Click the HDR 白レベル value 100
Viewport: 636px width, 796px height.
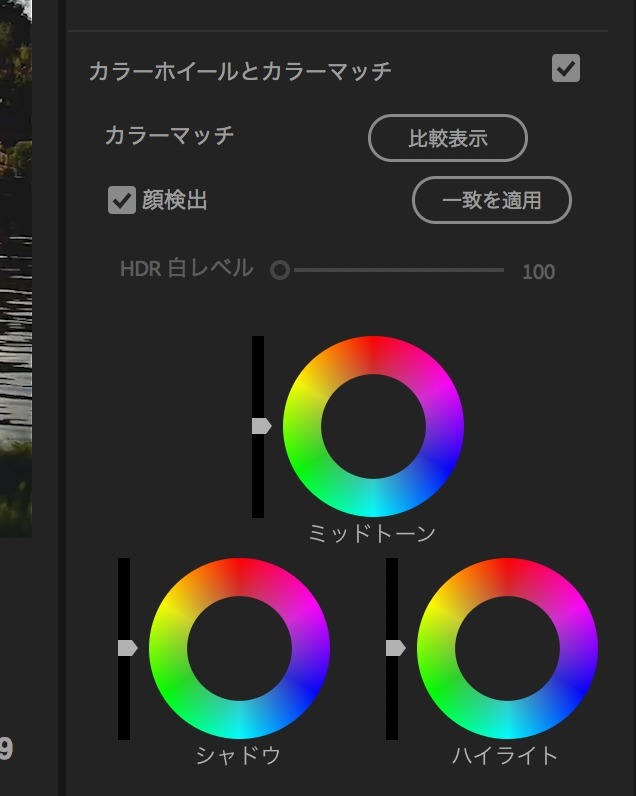(539, 272)
